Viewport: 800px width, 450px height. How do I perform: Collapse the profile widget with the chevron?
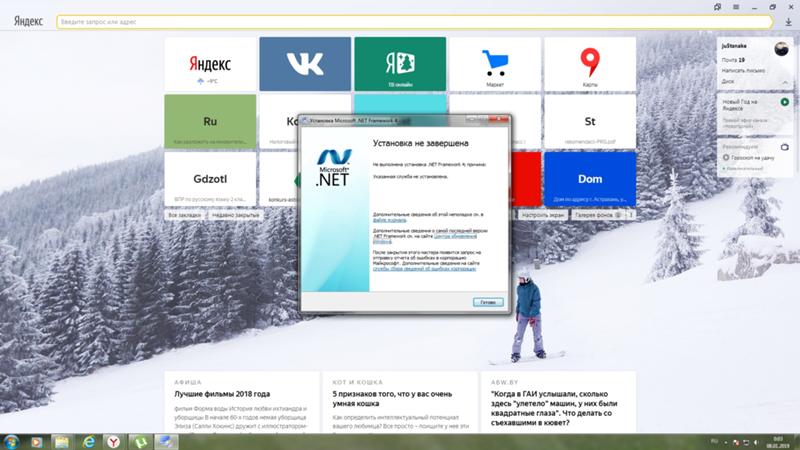coord(785,82)
